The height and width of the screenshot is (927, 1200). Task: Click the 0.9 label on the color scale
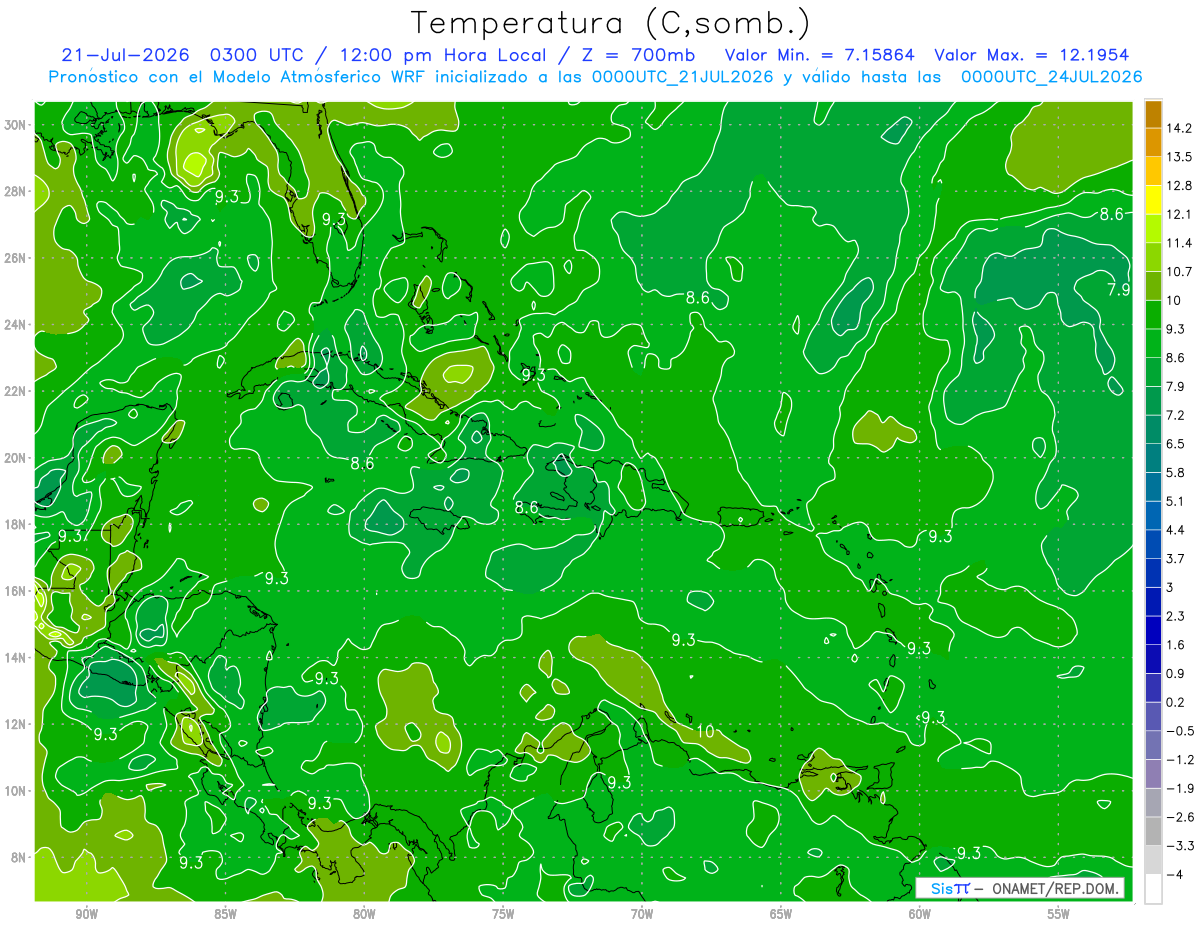pos(1175,674)
